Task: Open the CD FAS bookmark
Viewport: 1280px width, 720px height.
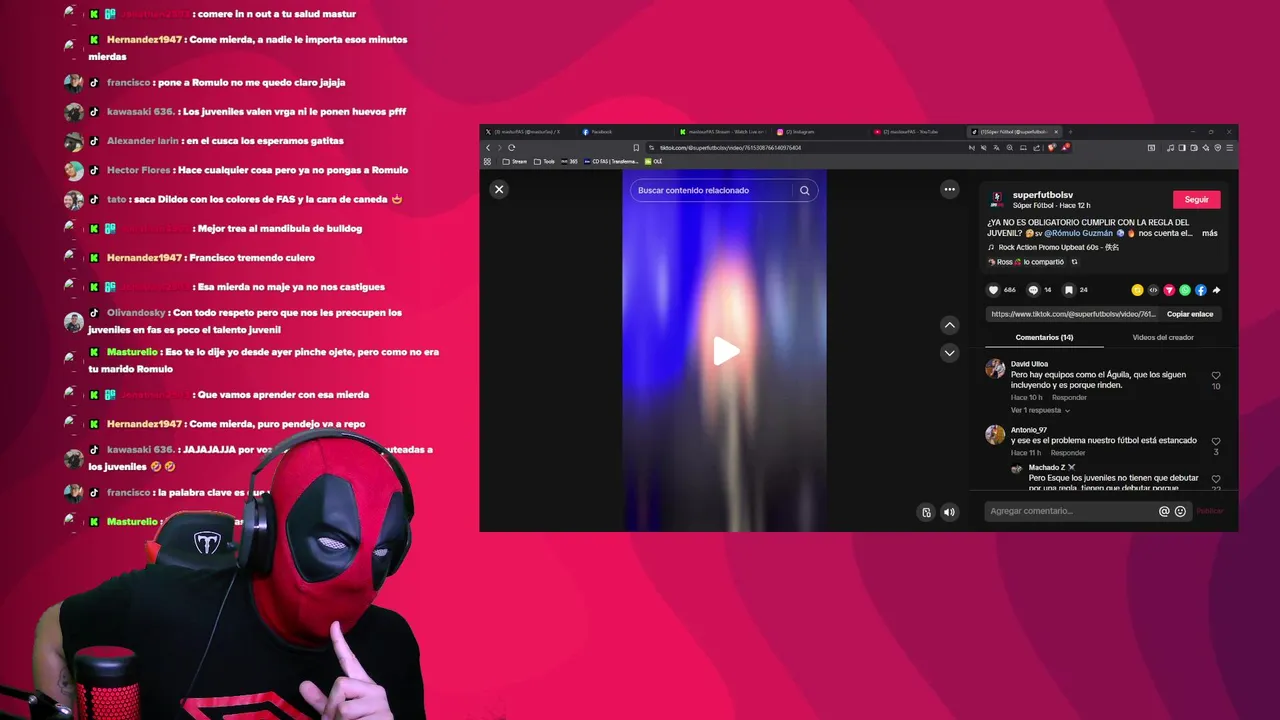Action: click(x=611, y=161)
